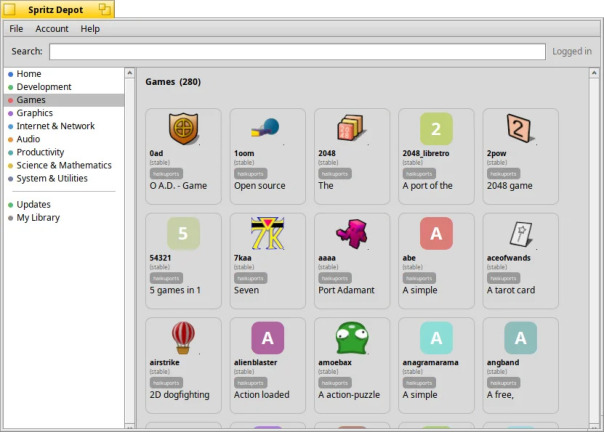Click the Spritz Depot window zoom icon
The width and height of the screenshot is (604, 432).
pos(104,9)
